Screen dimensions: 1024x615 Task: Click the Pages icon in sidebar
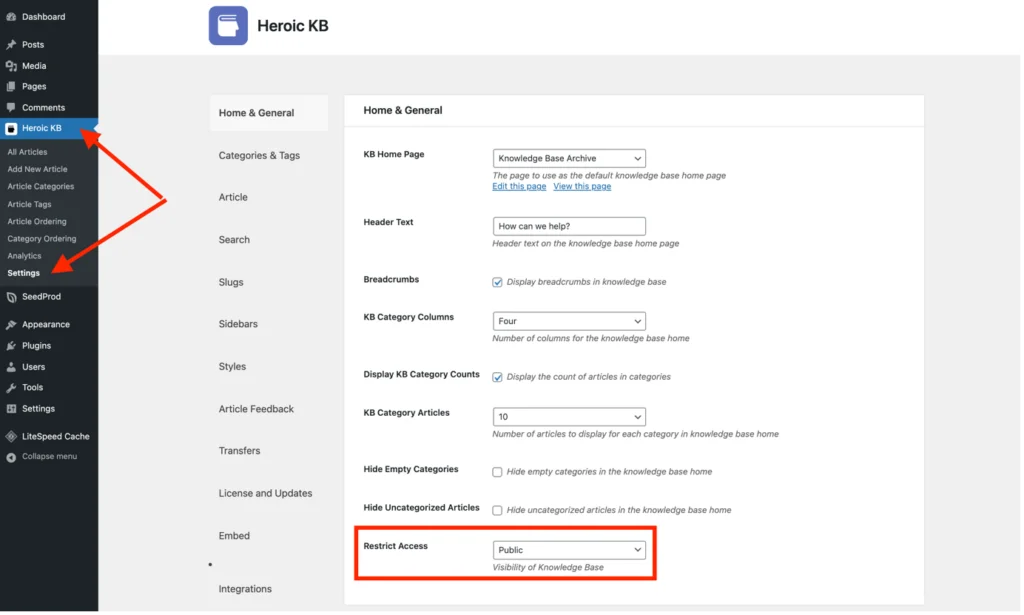coord(11,86)
